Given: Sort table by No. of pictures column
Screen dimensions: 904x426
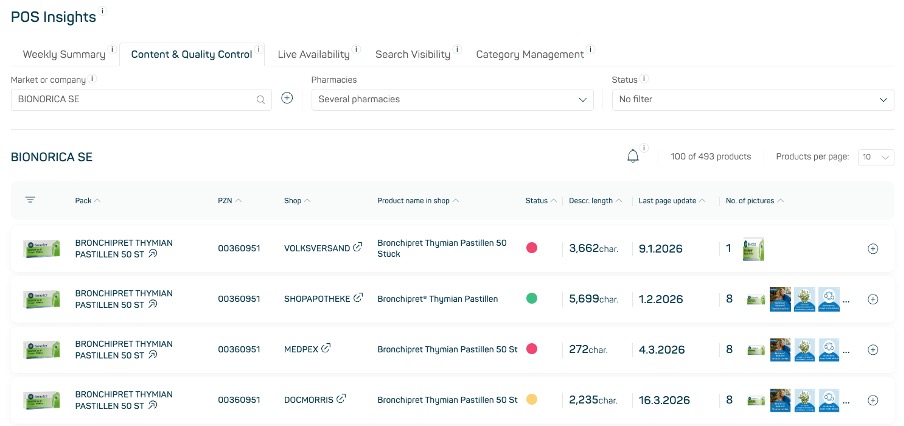Looking at the screenshot, I should [x=755, y=201].
